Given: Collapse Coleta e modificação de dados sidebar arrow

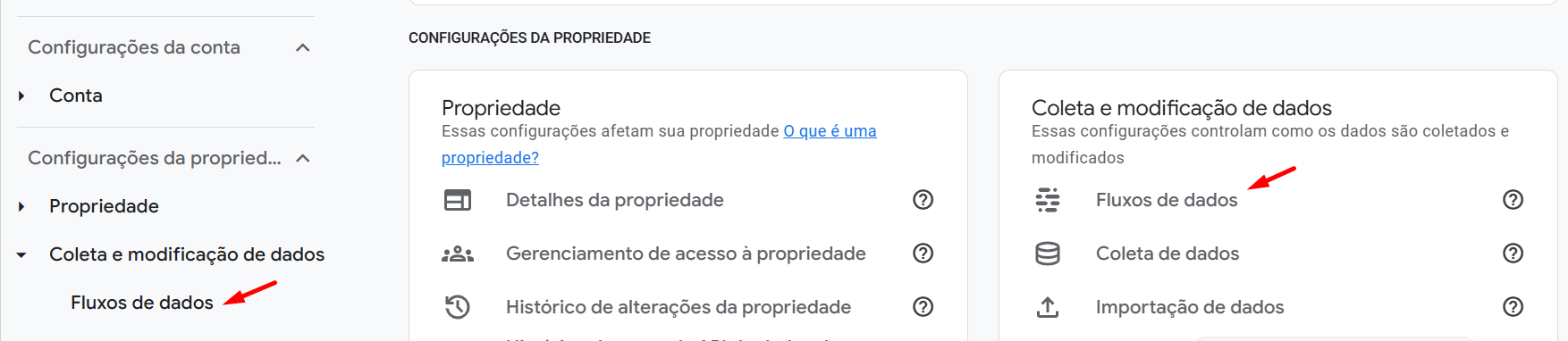Looking at the screenshot, I should pyautogui.click(x=21, y=254).
